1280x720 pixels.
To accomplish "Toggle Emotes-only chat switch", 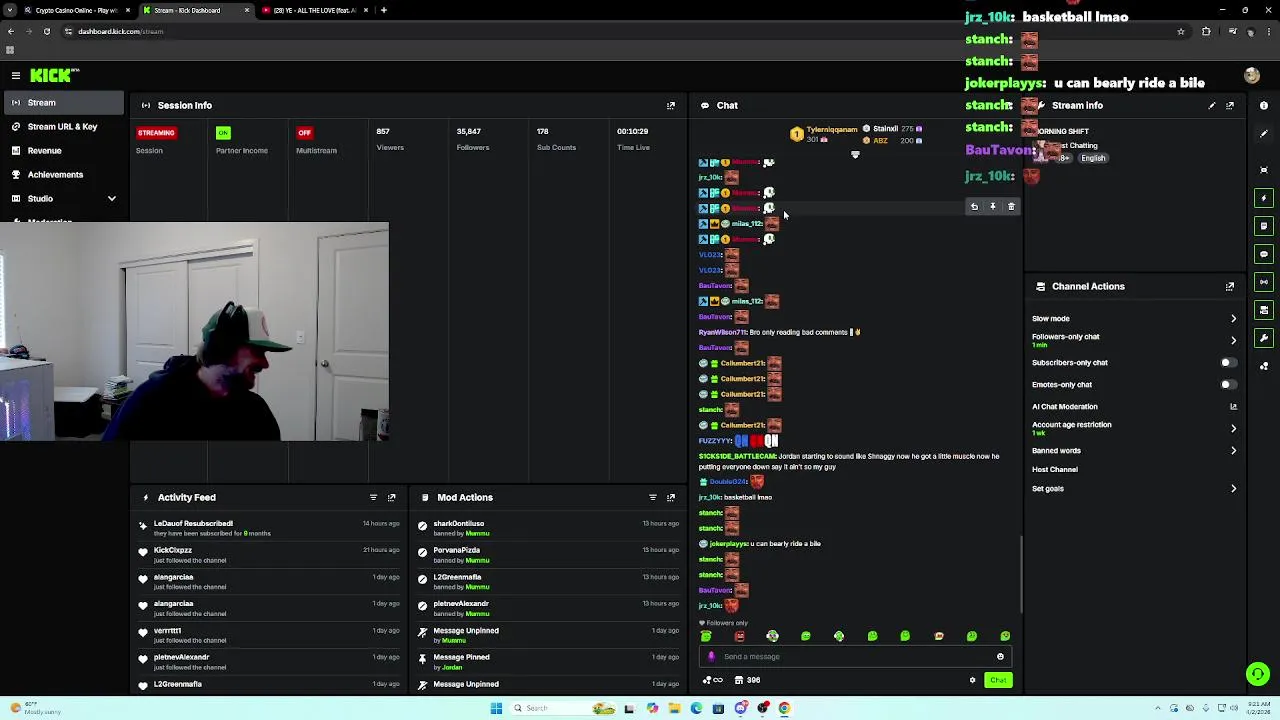I will click(1228, 385).
